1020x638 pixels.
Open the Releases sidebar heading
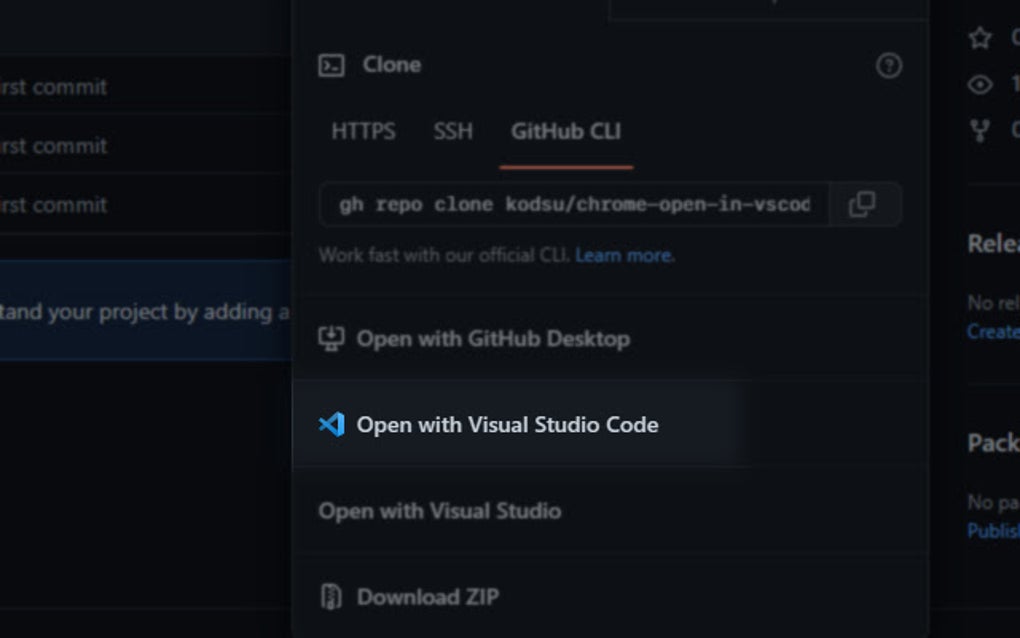click(x=993, y=244)
